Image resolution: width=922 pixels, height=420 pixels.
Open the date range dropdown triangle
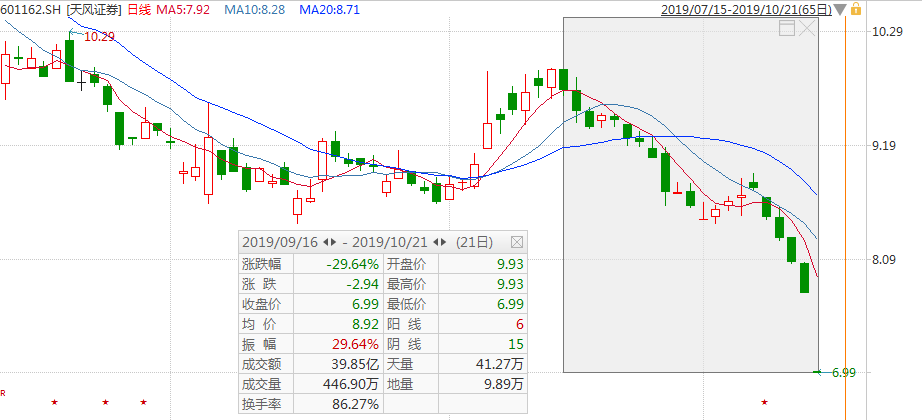click(x=841, y=10)
